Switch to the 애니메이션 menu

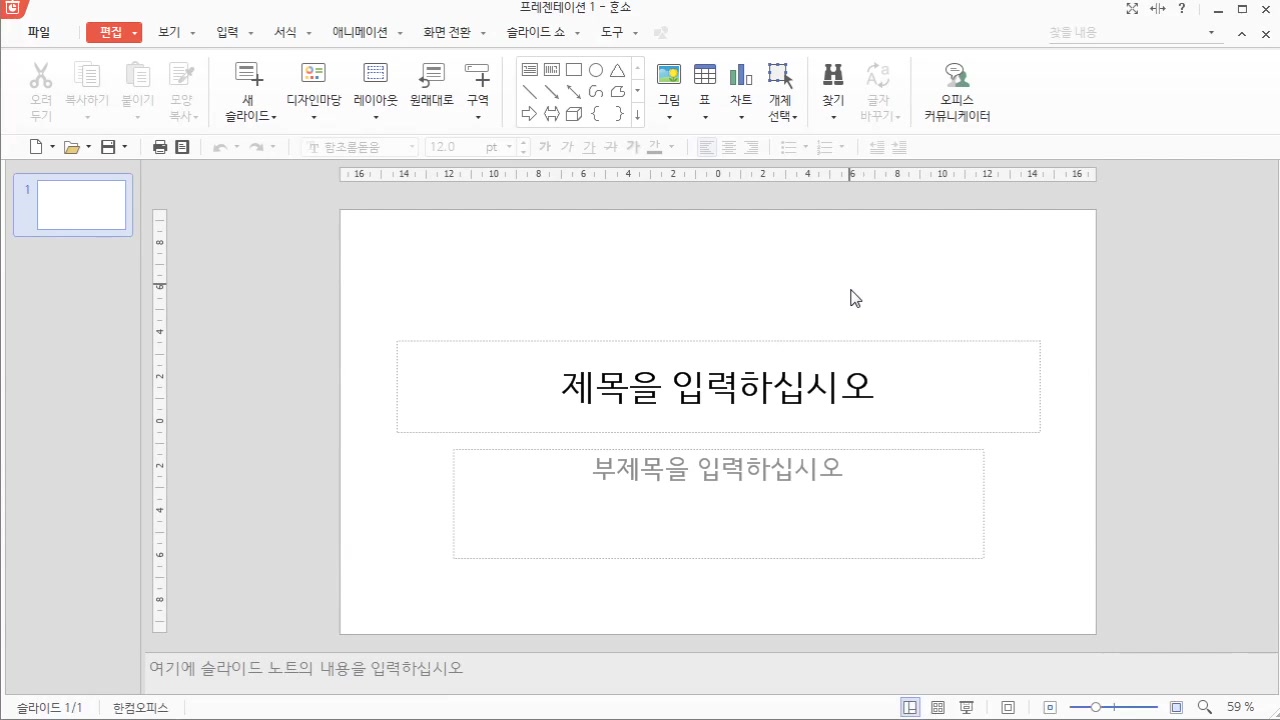[x=360, y=31]
